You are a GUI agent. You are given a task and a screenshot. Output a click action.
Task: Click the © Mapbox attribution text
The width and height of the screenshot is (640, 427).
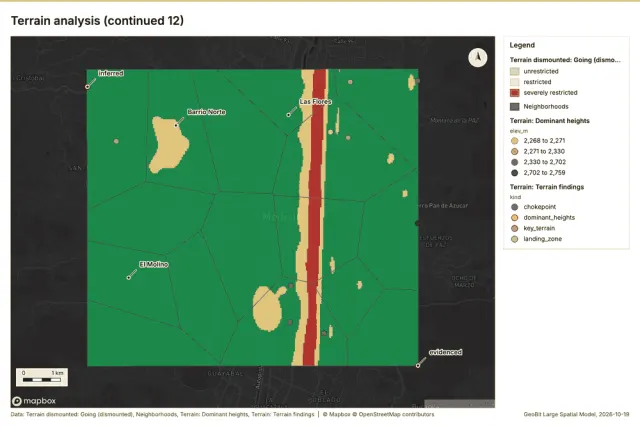click(x=337, y=414)
